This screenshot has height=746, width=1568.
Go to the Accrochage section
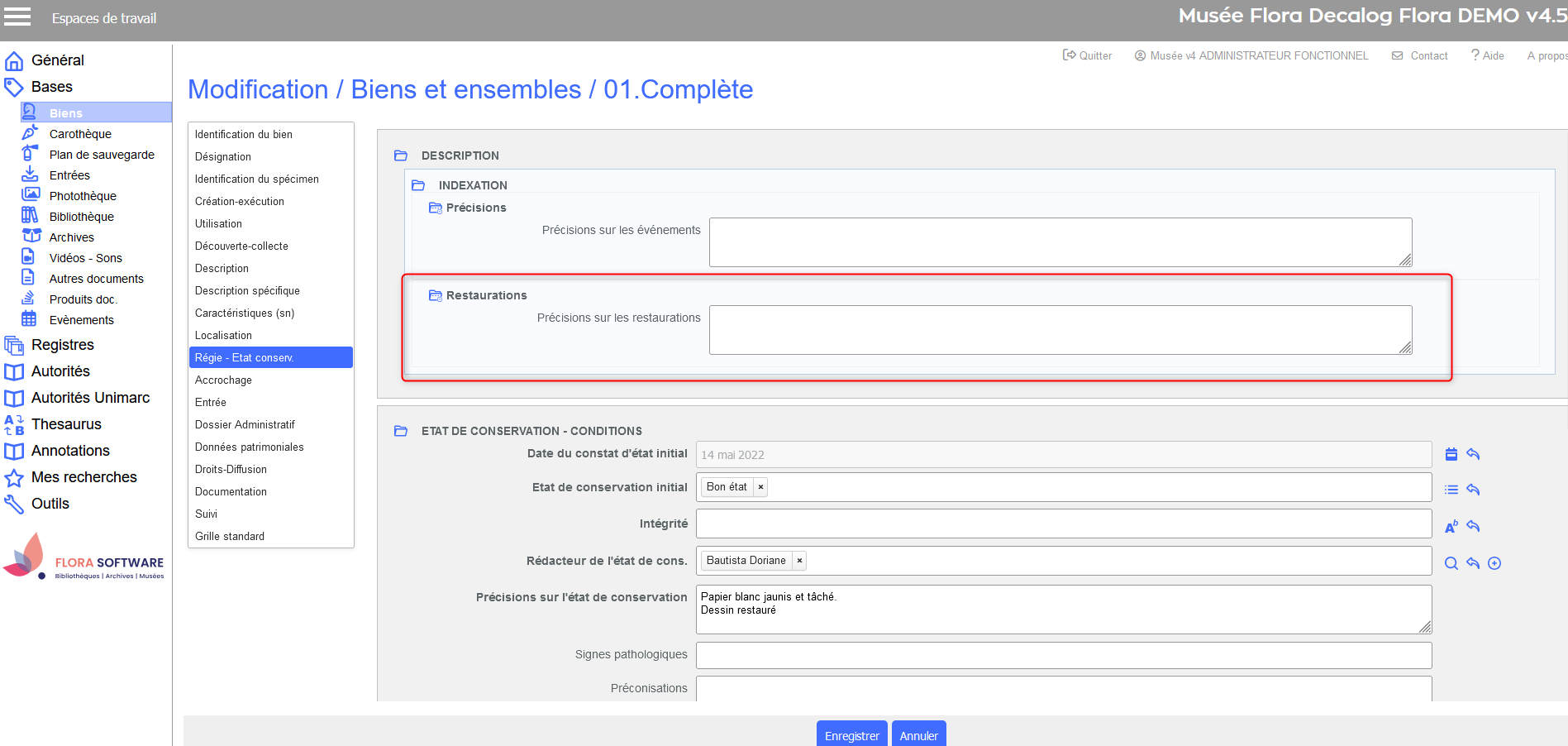tap(223, 380)
